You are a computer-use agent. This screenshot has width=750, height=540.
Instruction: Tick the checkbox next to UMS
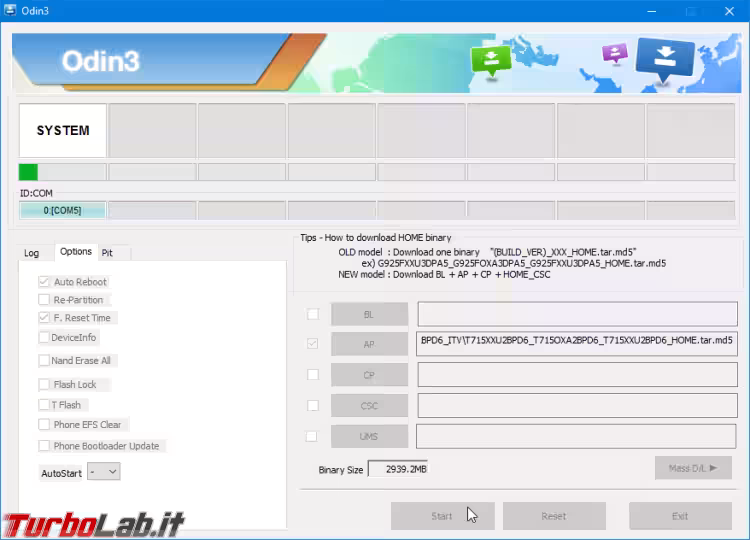click(311, 436)
